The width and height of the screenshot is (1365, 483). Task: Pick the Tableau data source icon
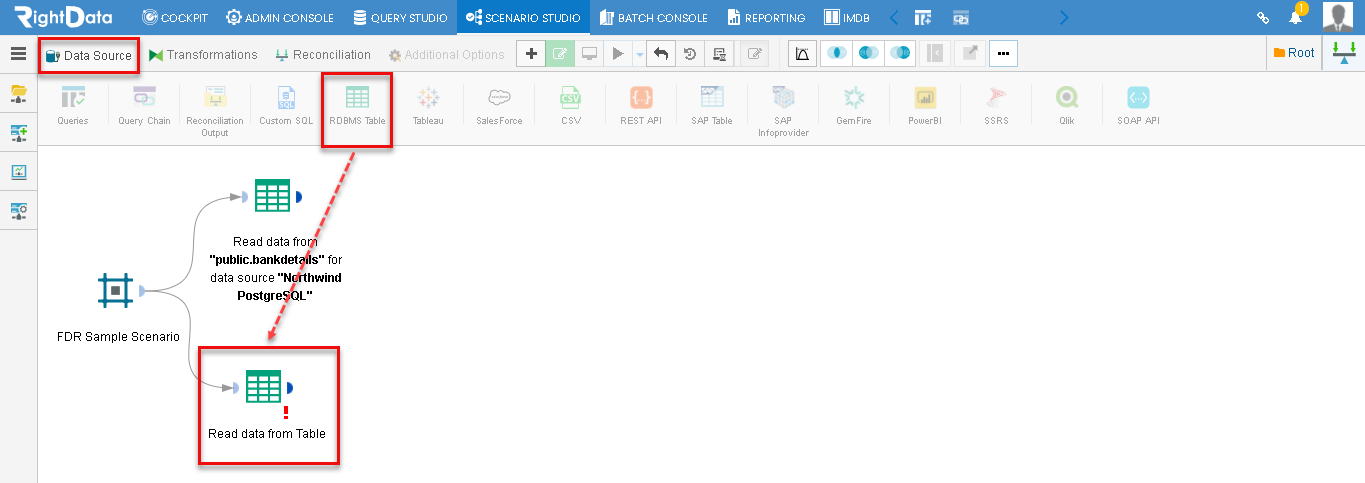pyautogui.click(x=428, y=98)
